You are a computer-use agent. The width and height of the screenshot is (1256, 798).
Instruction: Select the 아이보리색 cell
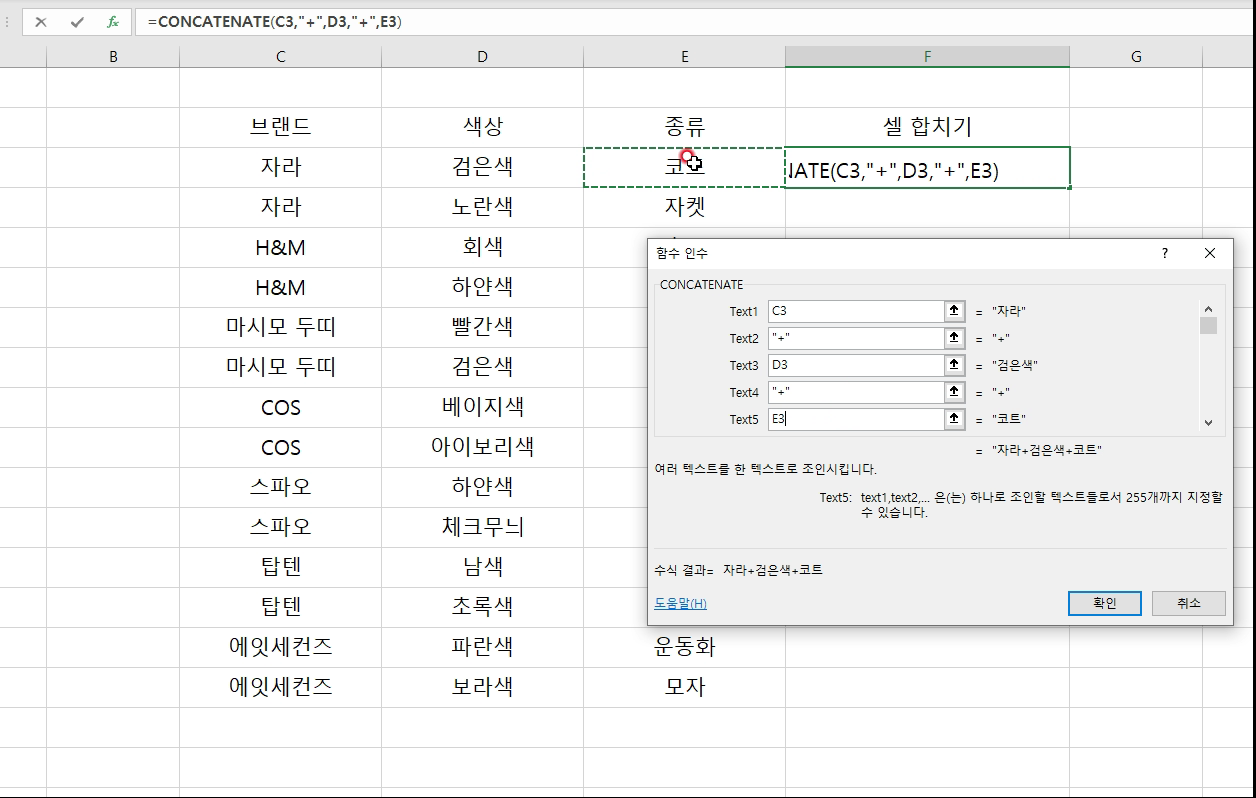[482, 447]
